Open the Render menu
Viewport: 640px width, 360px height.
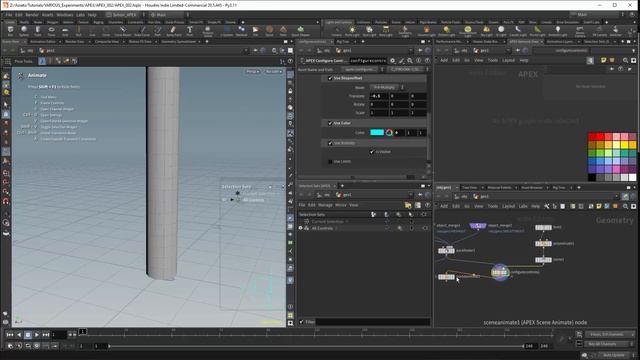pyautogui.click(x=32, y=15)
